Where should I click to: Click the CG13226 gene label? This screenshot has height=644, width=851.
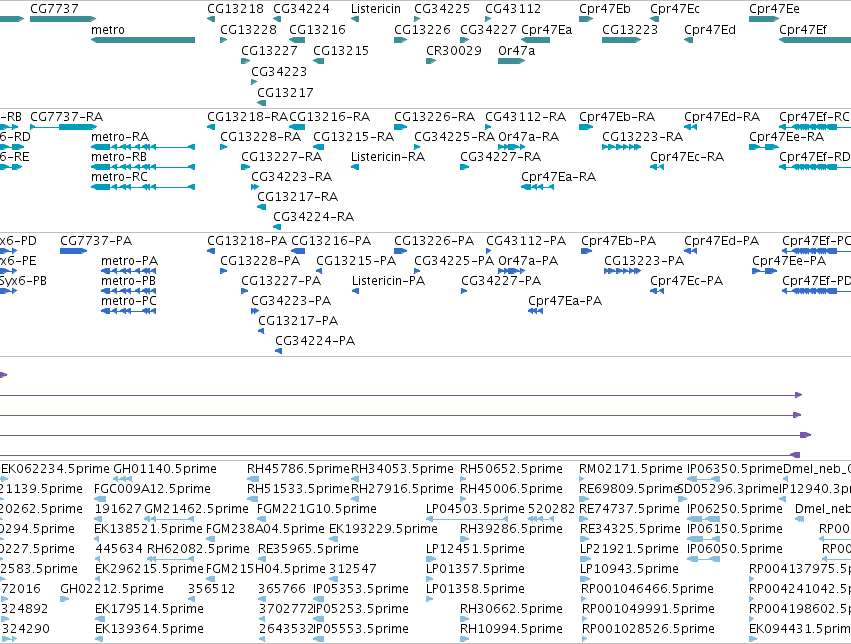(x=422, y=30)
